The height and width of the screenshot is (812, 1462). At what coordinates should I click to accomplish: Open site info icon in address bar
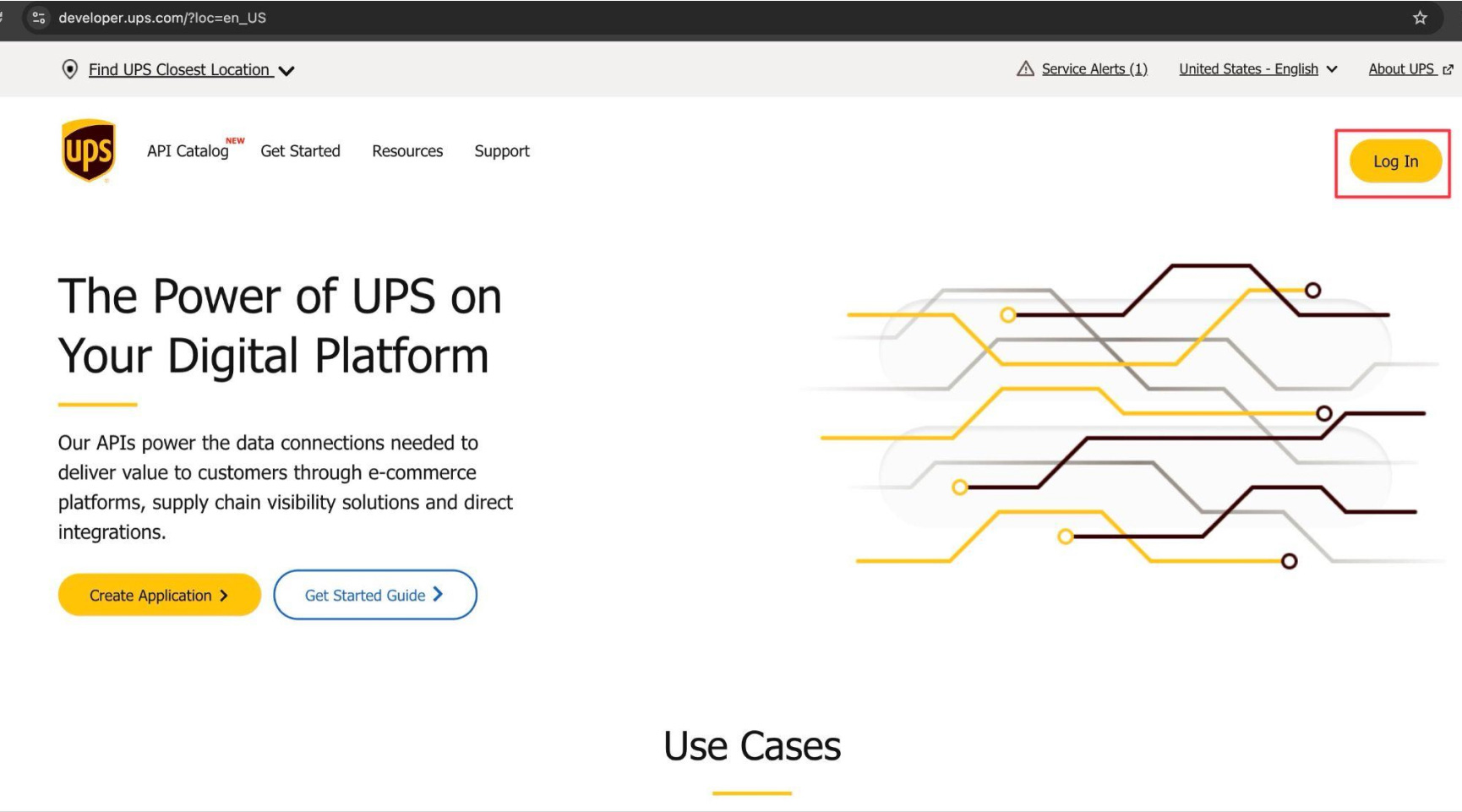(x=38, y=18)
